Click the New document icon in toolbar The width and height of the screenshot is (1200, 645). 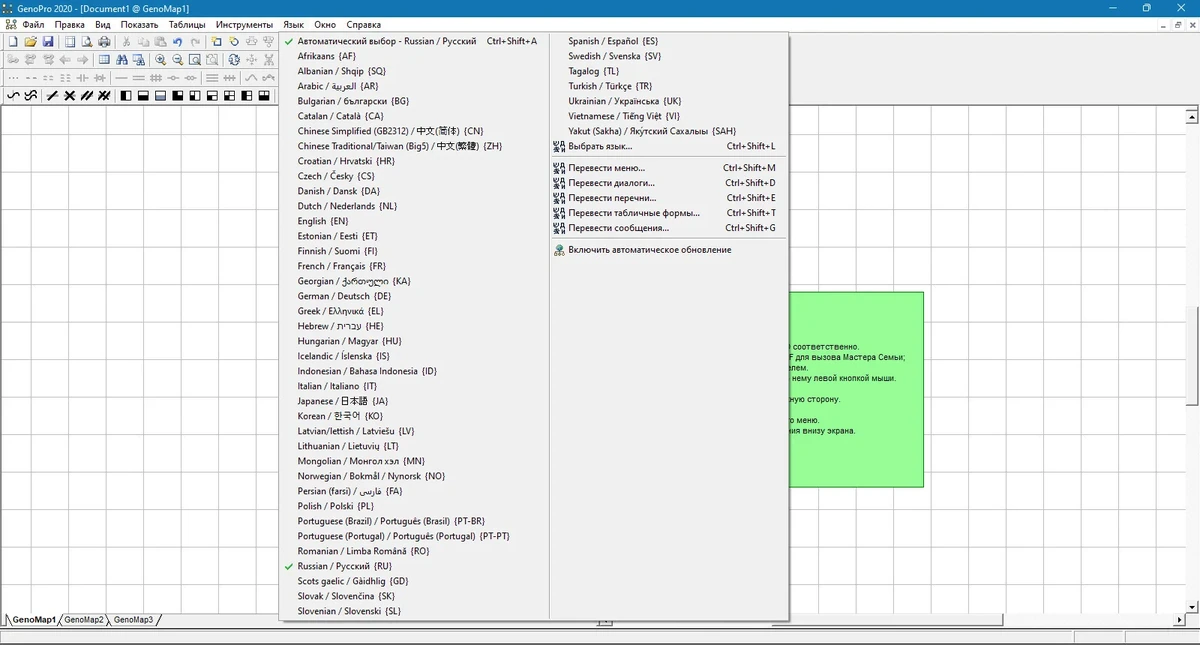[x=13, y=42]
